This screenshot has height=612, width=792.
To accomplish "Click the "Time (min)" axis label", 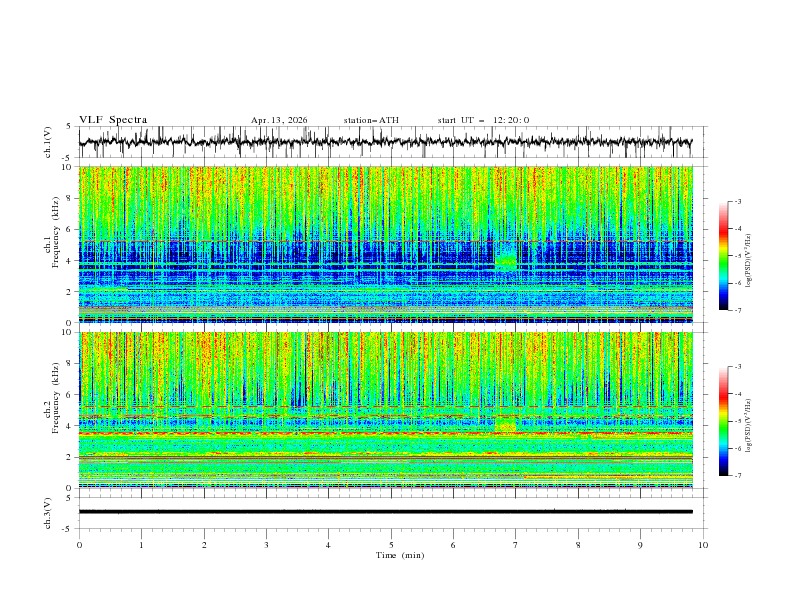I will (400, 555).
